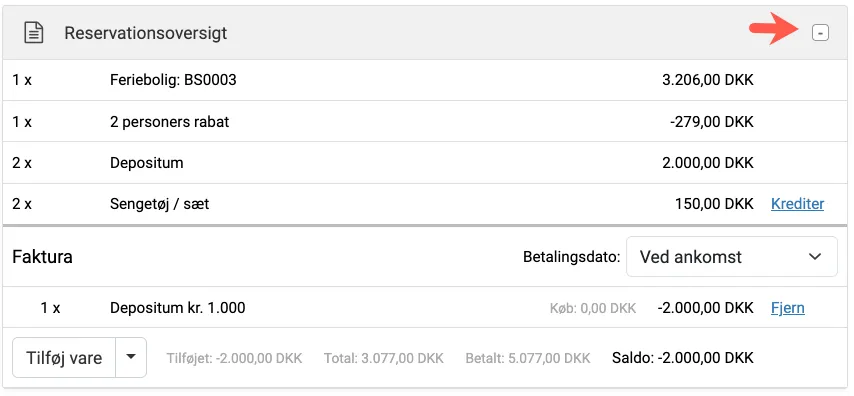Select the 2 personers rabat row

point(424,121)
